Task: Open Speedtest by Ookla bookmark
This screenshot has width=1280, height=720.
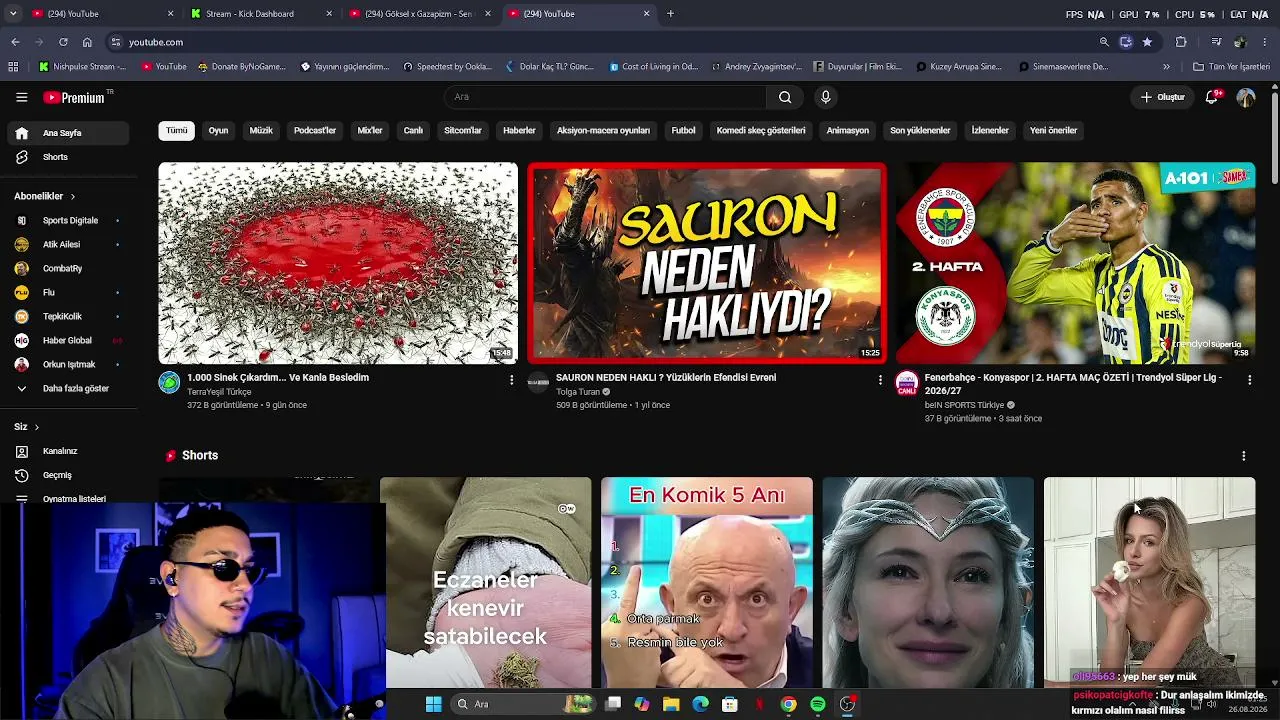Action: coord(447,67)
